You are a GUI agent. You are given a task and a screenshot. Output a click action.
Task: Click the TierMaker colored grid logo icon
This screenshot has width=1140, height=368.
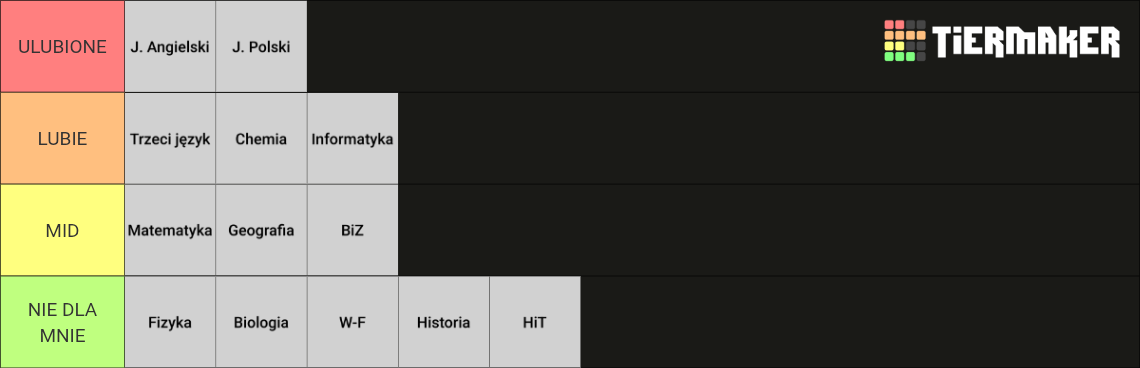(905, 41)
